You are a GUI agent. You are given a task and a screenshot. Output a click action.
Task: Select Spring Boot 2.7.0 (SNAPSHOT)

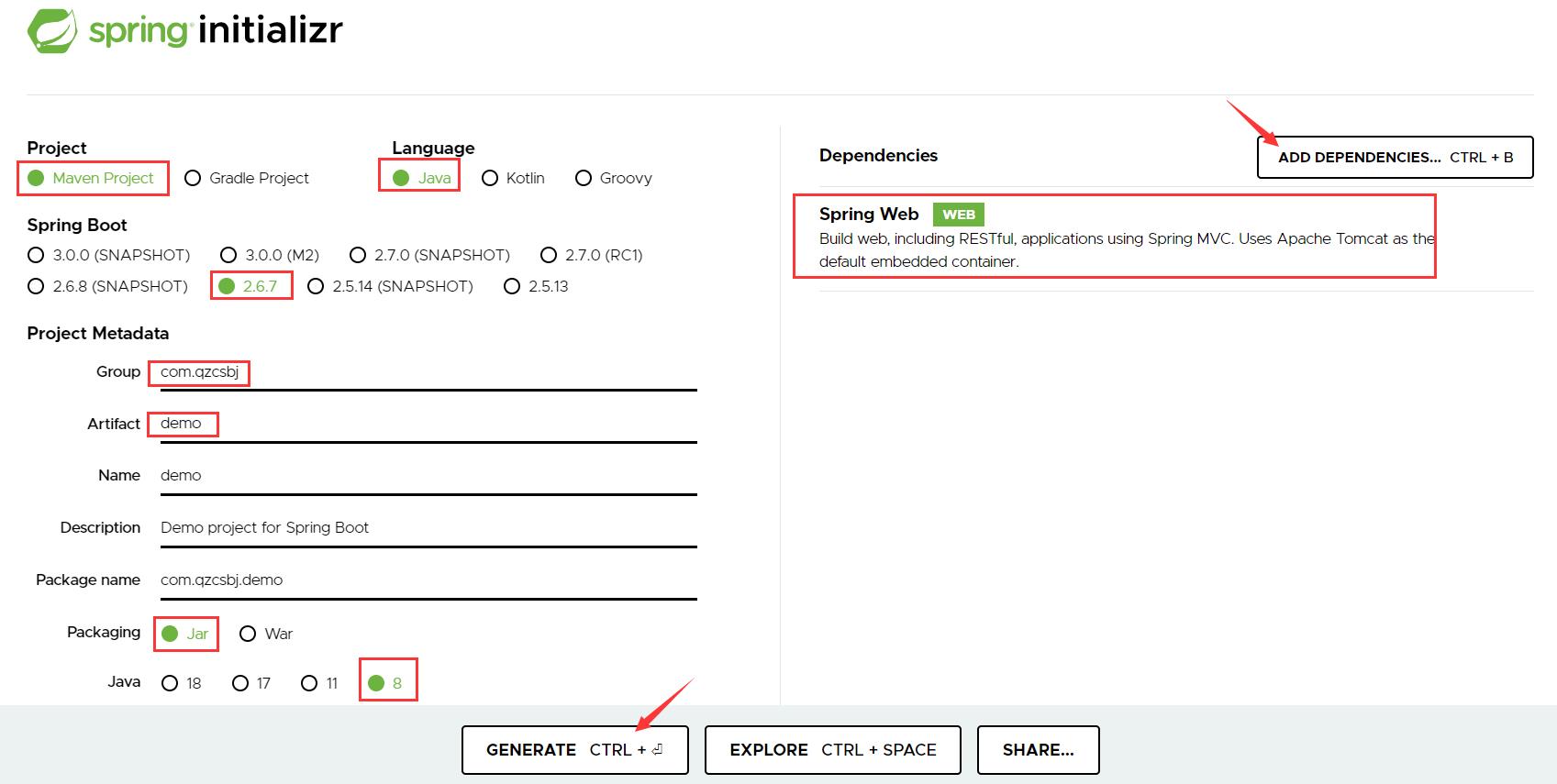click(x=429, y=255)
